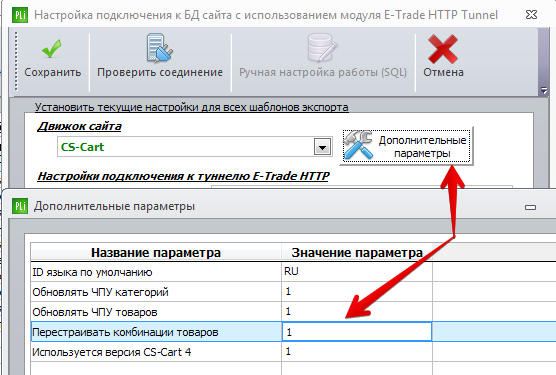
Task: Select row ID языка по умолчанию
Action: [156, 272]
